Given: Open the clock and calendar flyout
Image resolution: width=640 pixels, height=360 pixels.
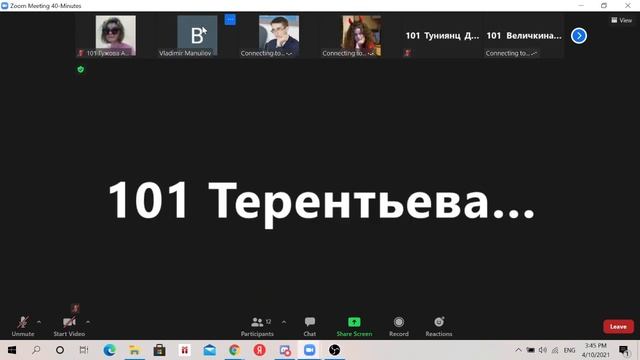Looking at the screenshot, I should 596,350.
